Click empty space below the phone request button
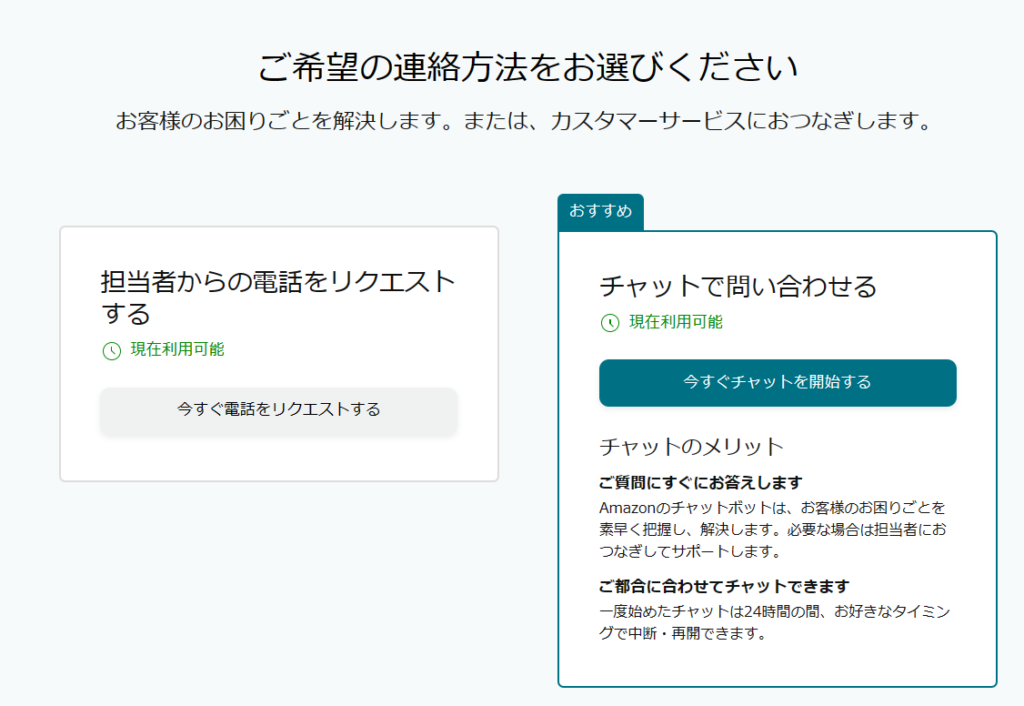The height and width of the screenshot is (706, 1024). (278, 458)
